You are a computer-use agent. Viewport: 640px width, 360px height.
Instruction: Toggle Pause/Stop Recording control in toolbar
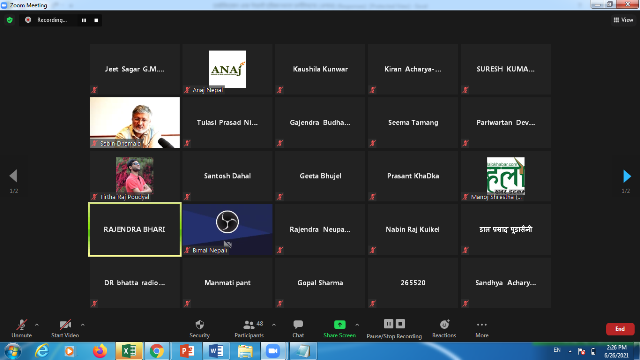(394, 329)
